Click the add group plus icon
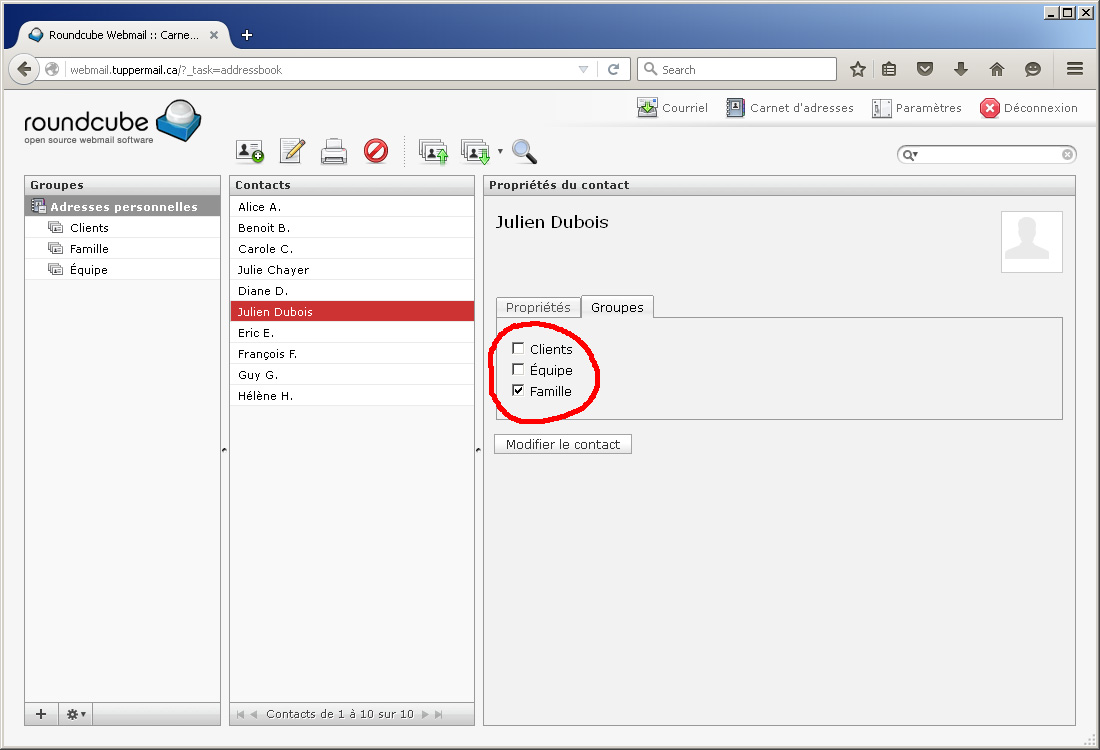 tap(41, 714)
